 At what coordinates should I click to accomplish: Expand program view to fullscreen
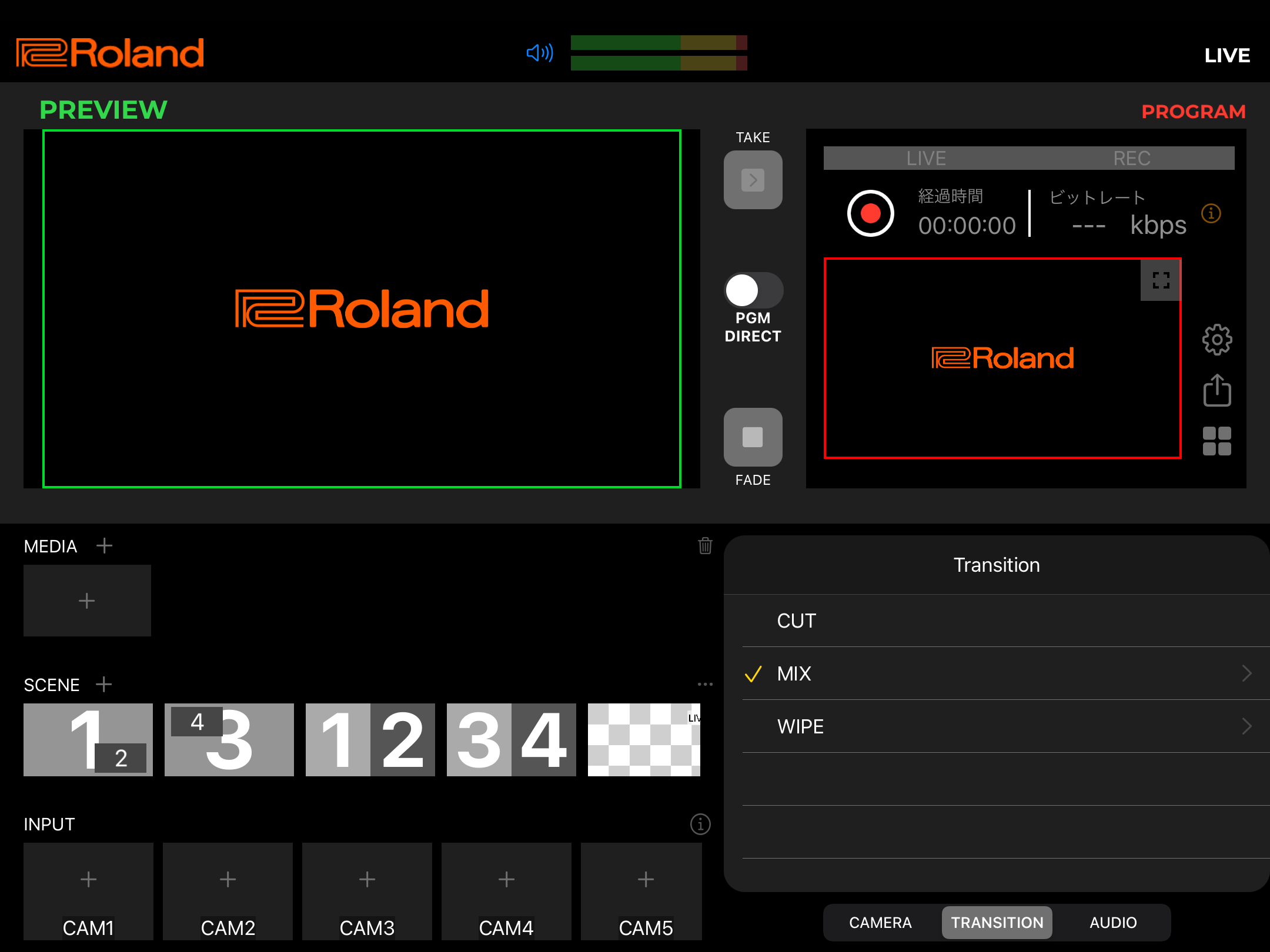click(x=1161, y=280)
